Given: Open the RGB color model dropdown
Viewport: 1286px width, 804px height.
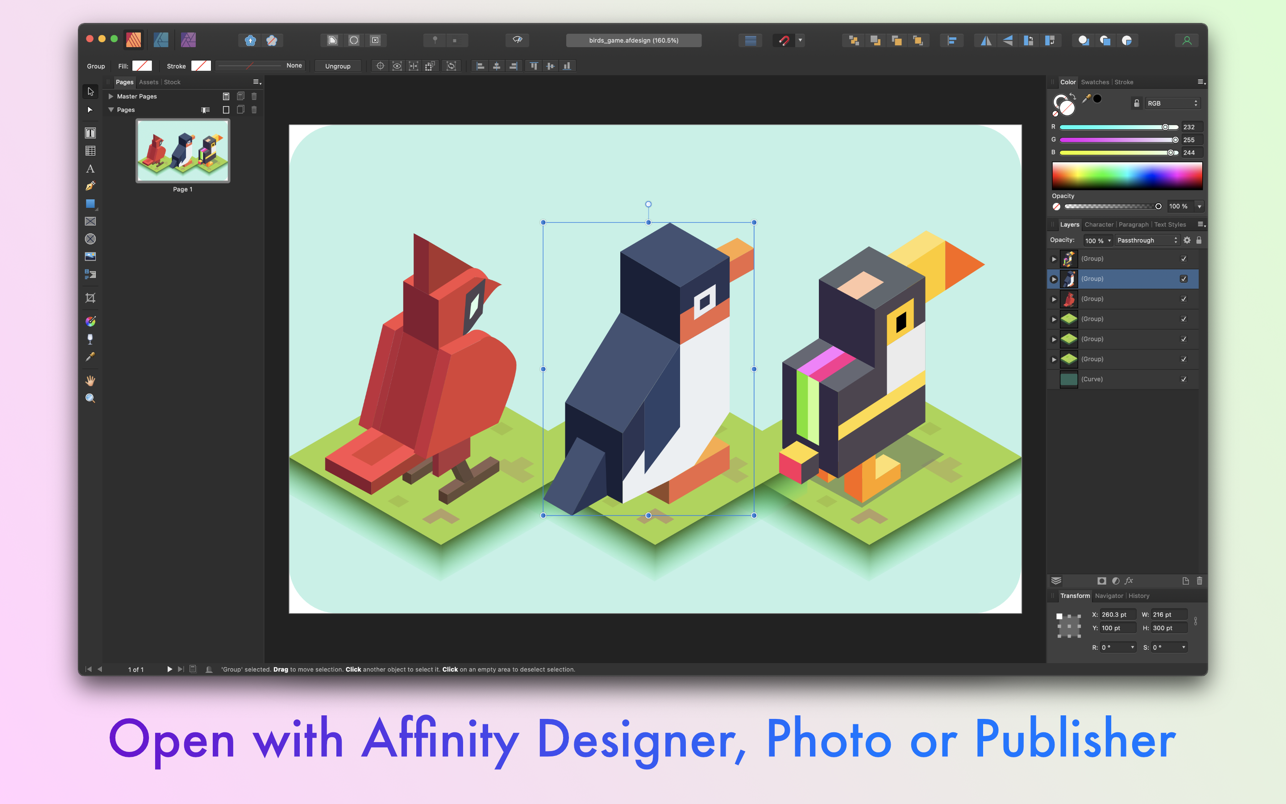Looking at the screenshot, I should coord(1172,103).
